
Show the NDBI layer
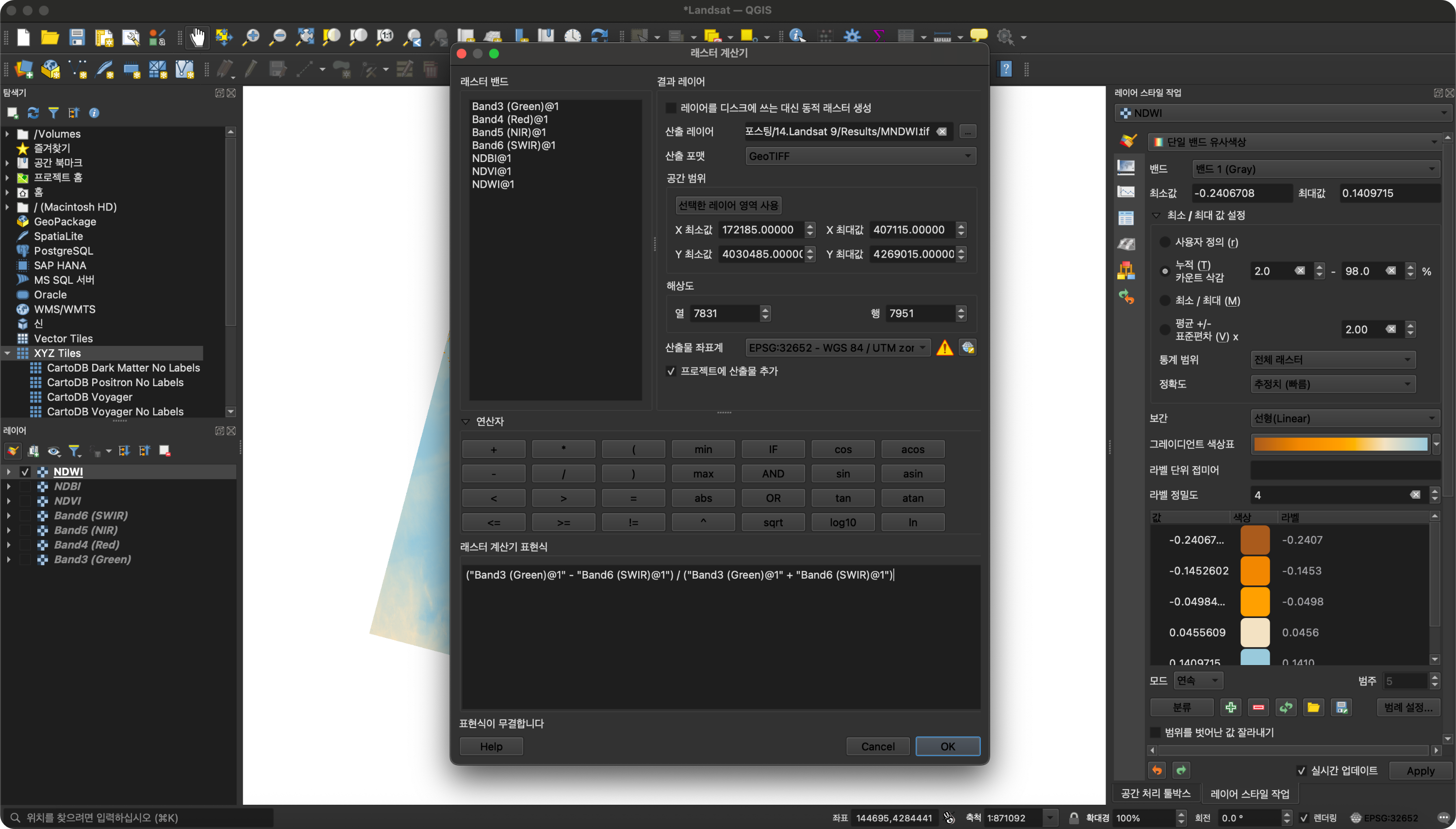pos(25,486)
